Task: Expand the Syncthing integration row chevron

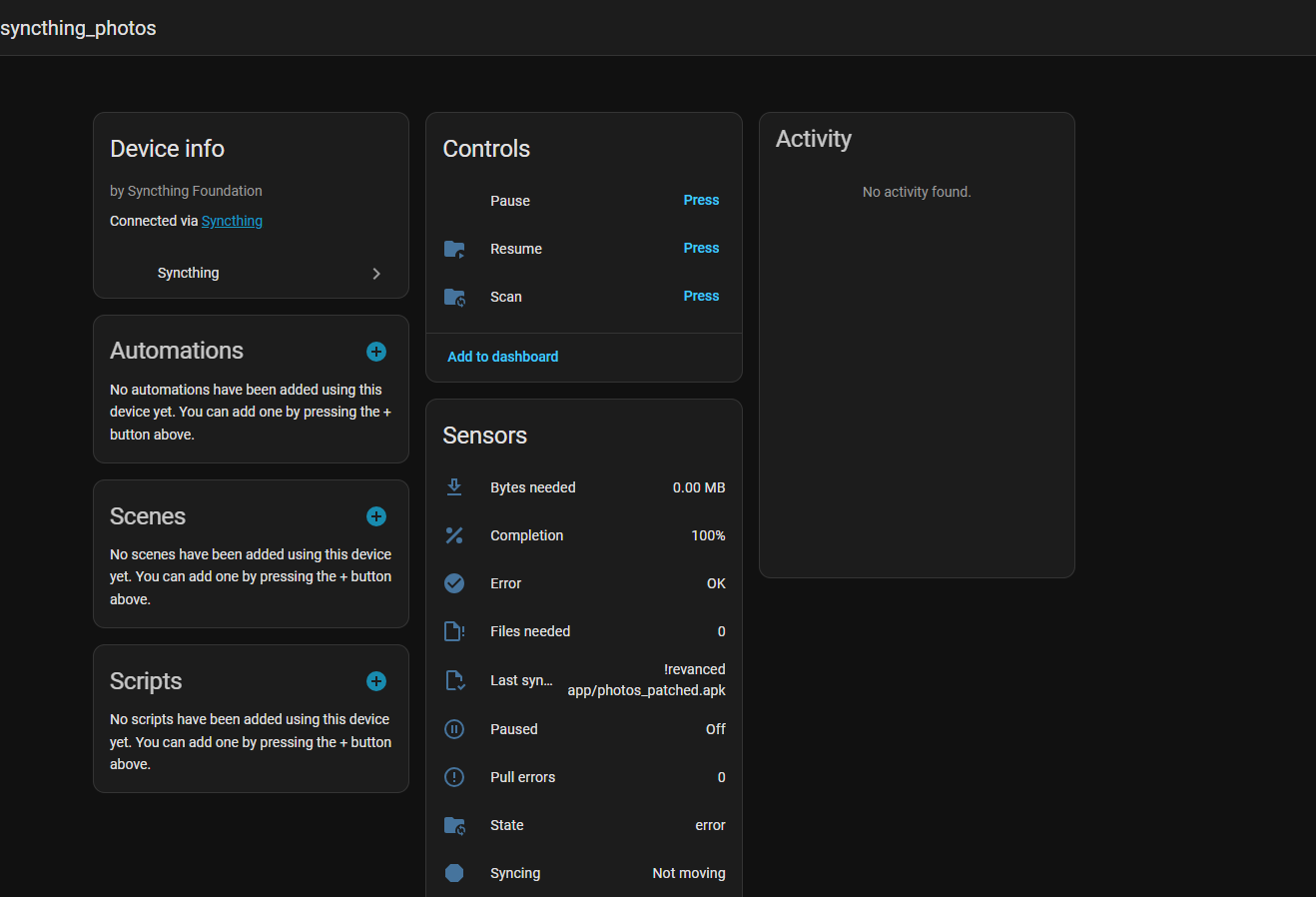Action: point(376,274)
